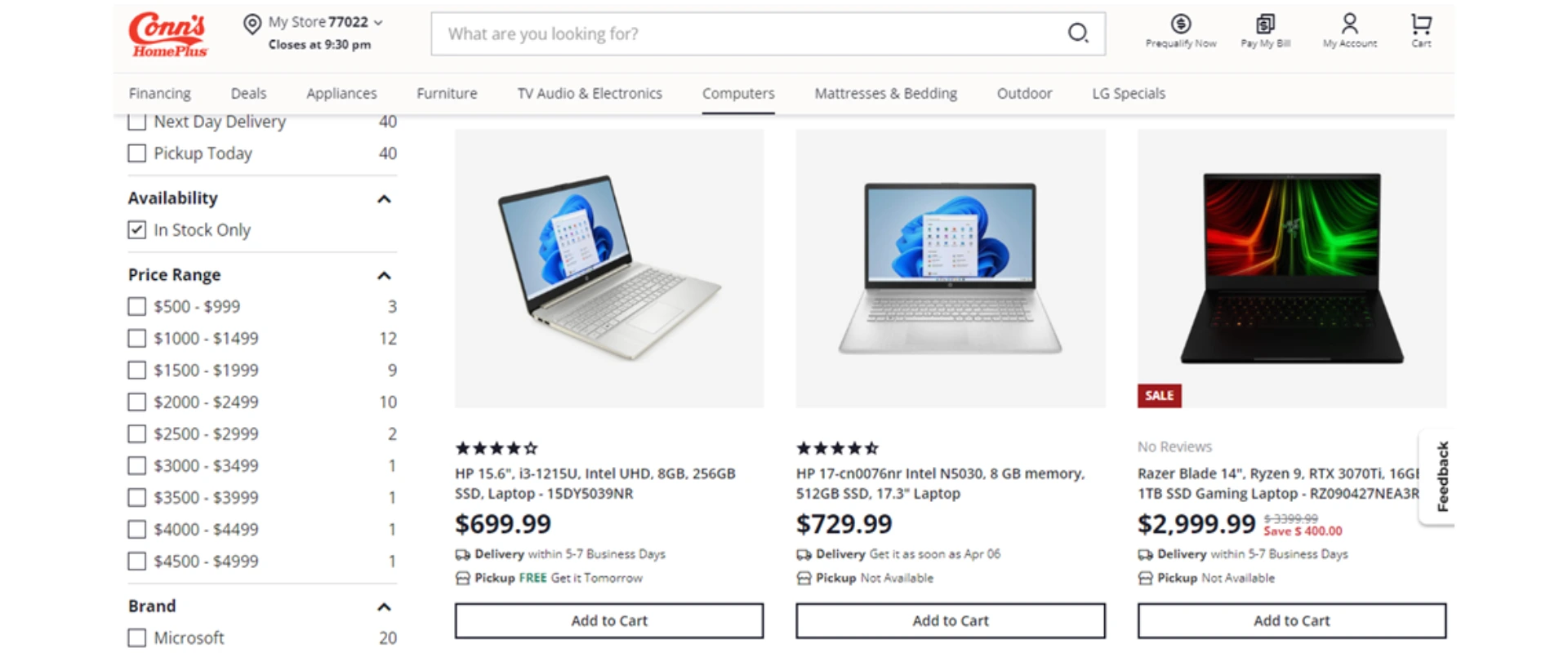Open the Appliances menu
Screen dimensions: 1568x653
[341, 93]
